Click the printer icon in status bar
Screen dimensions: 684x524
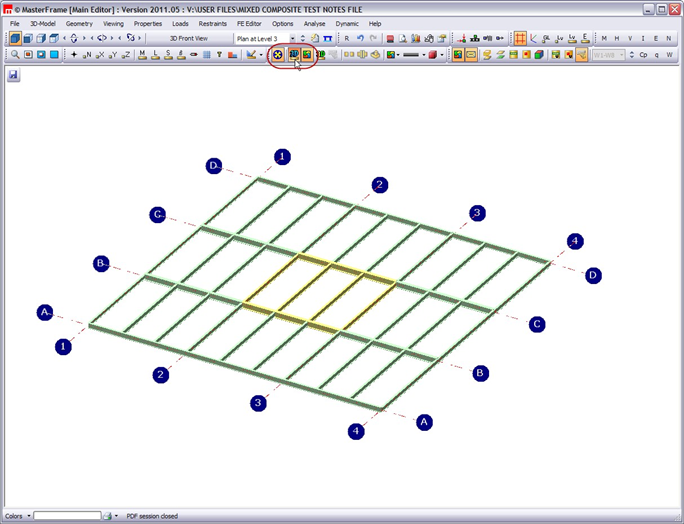coord(108,516)
